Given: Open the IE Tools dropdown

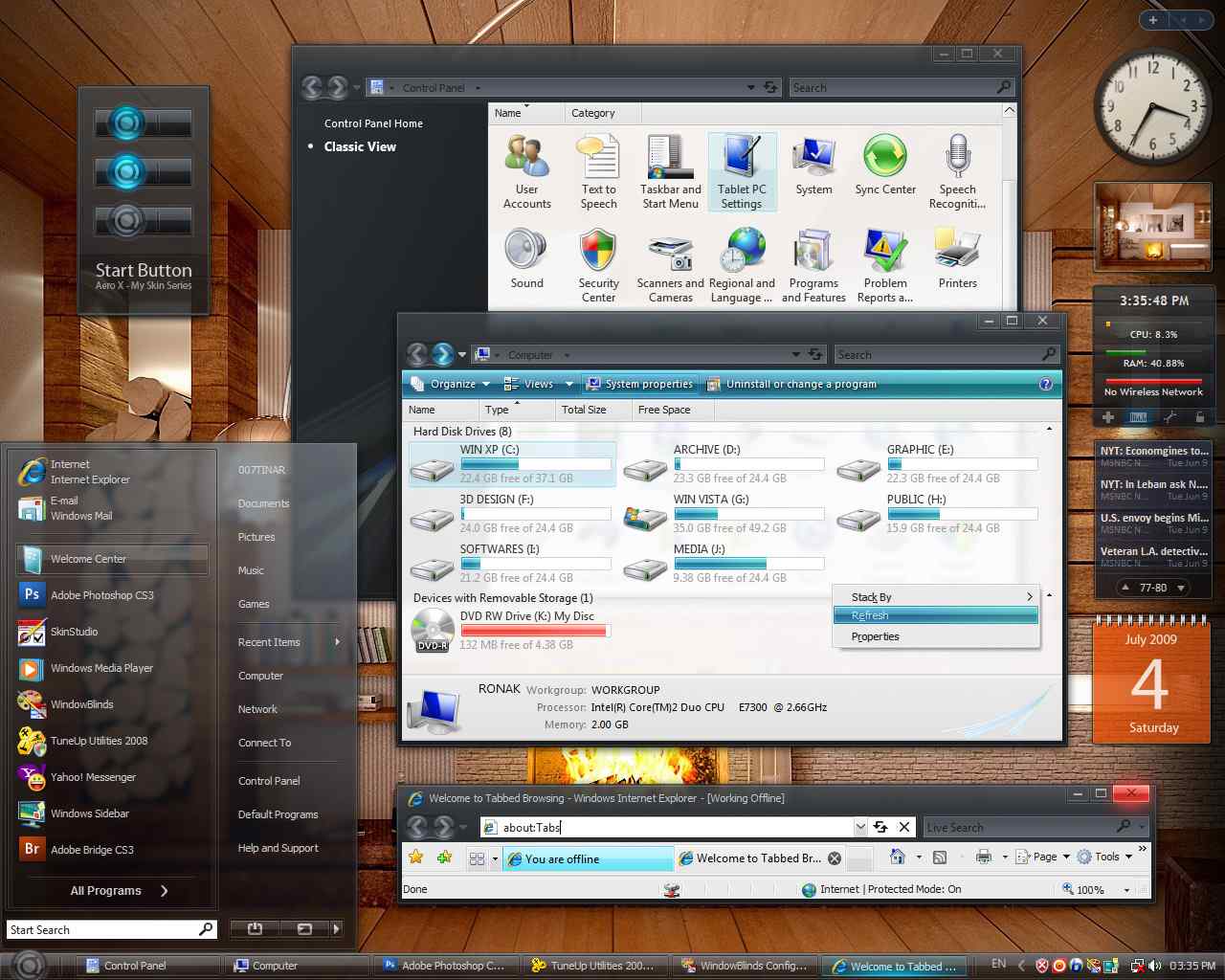Looking at the screenshot, I should pyautogui.click(x=1104, y=857).
